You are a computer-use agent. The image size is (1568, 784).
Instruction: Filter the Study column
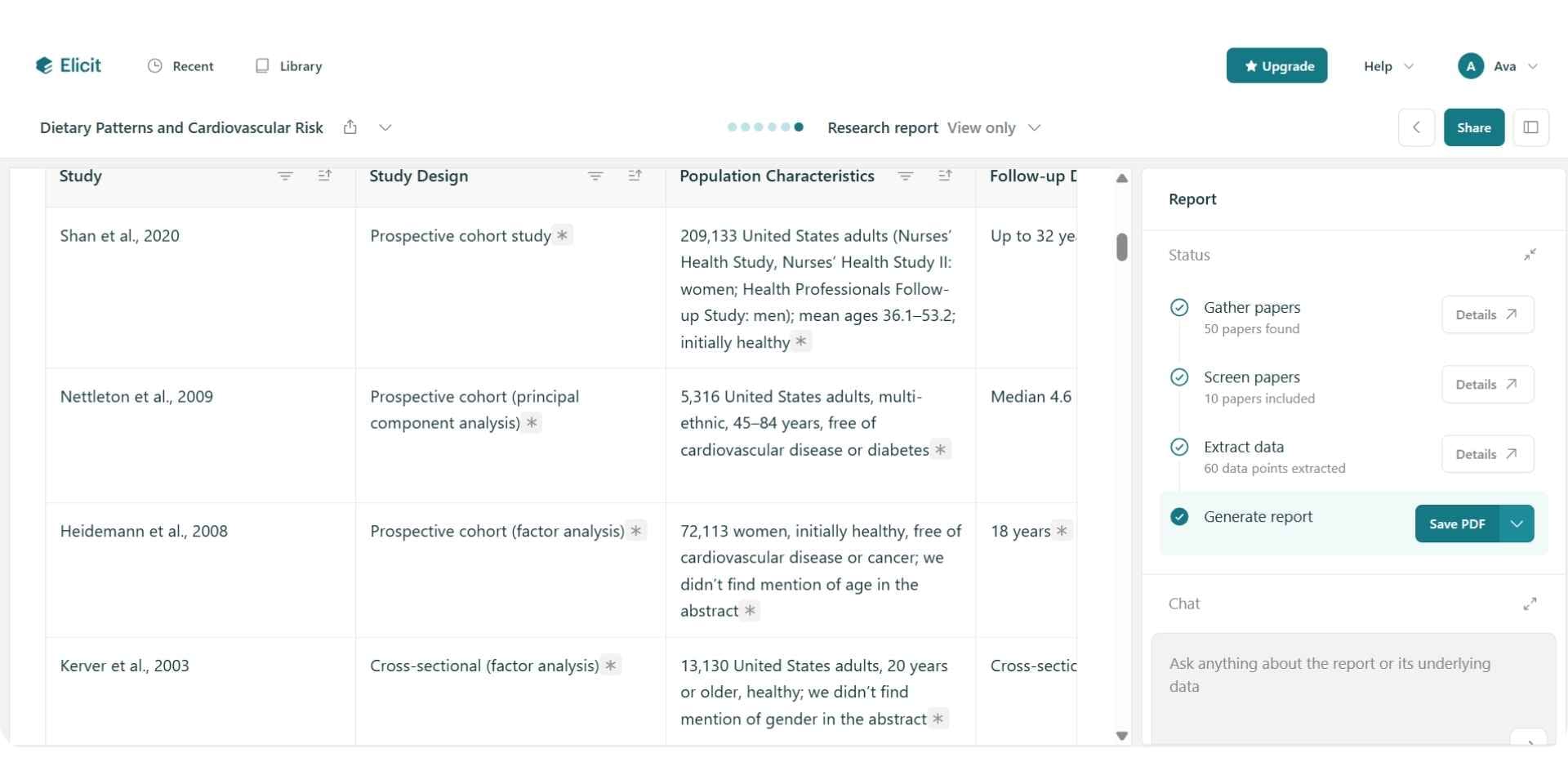pyautogui.click(x=285, y=176)
